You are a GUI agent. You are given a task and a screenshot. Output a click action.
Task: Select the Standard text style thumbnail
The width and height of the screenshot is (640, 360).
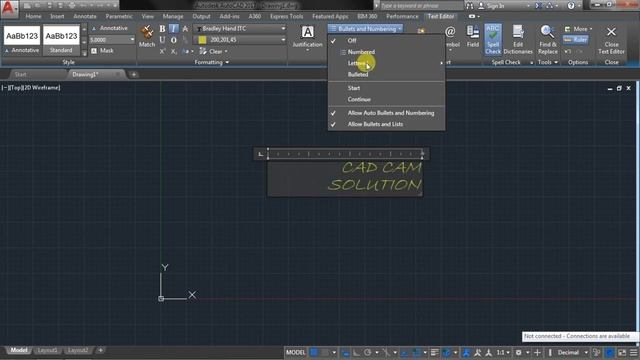coord(61,40)
